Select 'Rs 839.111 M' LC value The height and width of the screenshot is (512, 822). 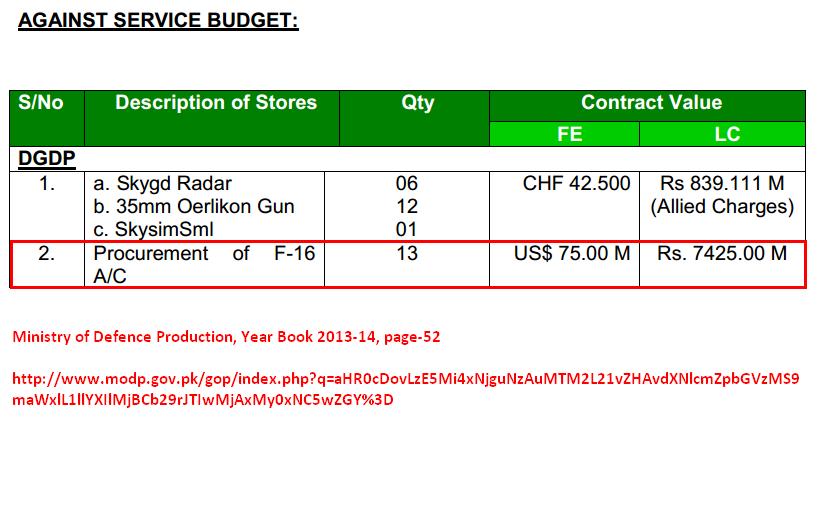(x=722, y=183)
